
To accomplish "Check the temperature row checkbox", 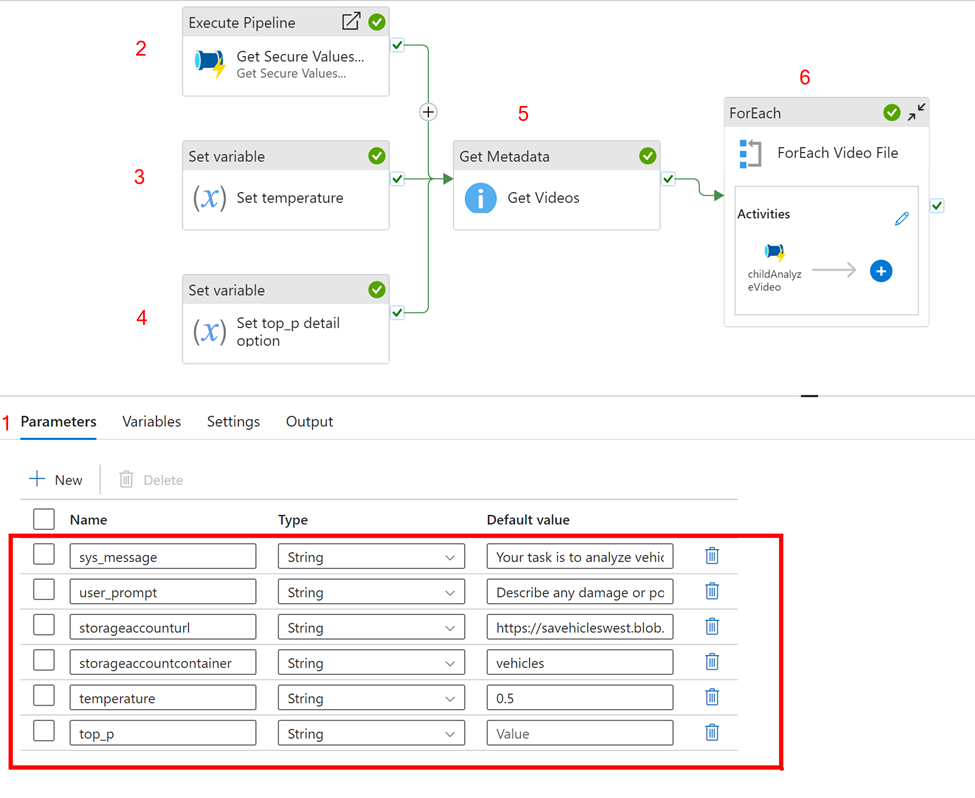I will coord(44,696).
